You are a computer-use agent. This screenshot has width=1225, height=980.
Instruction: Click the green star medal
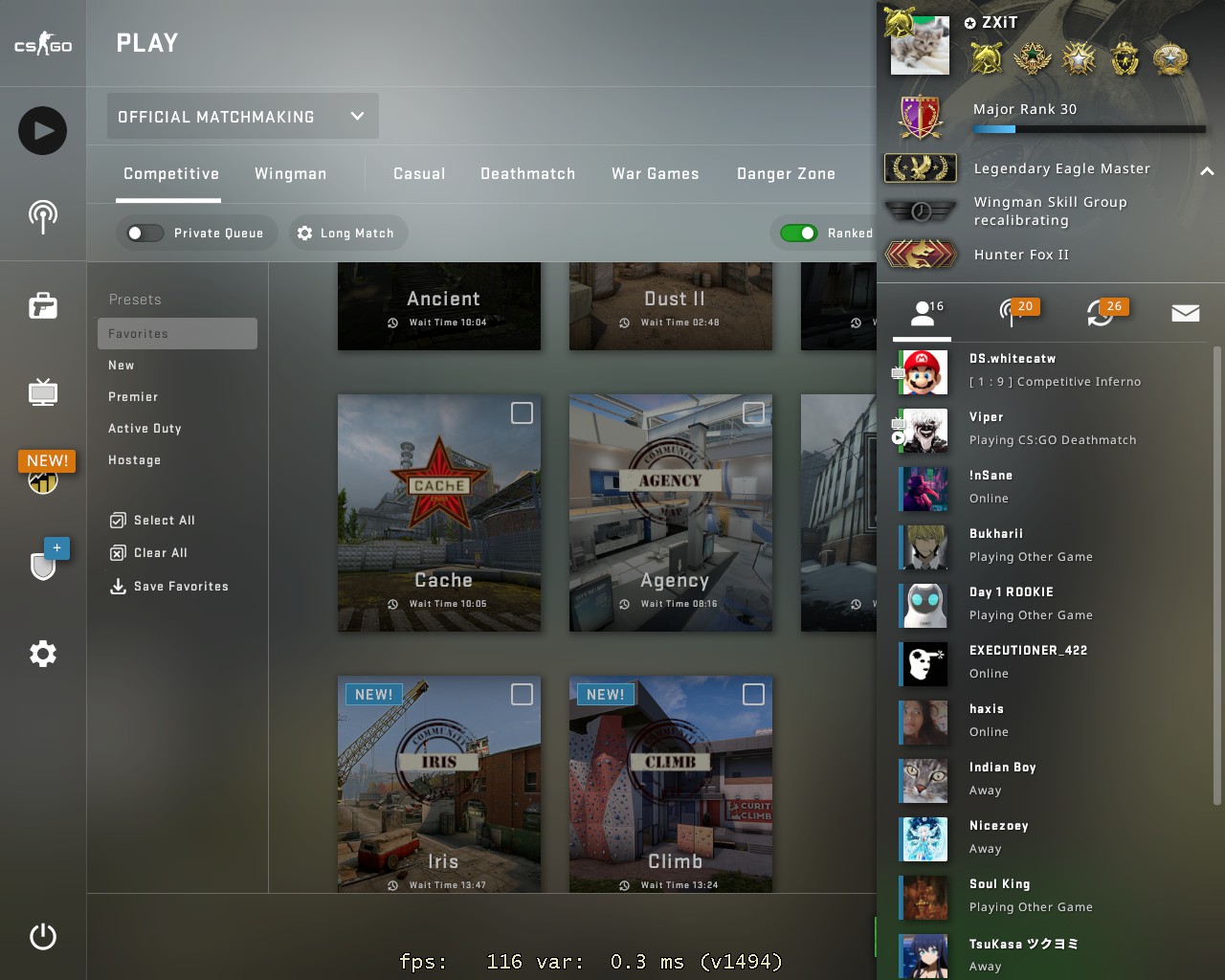(x=1032, y=58)
